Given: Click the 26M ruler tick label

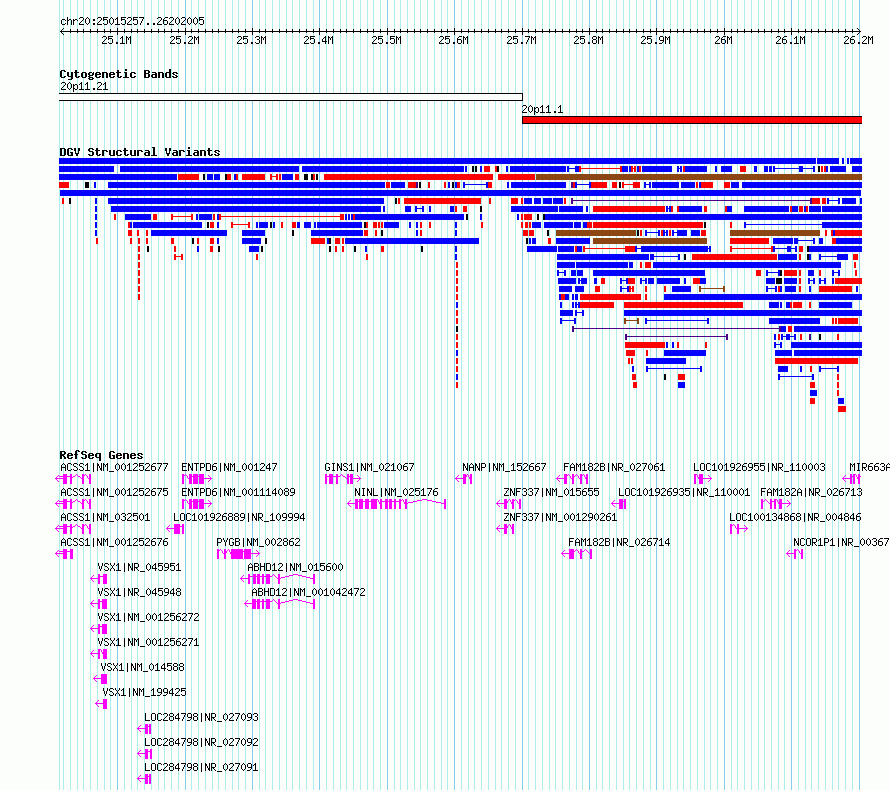Looking at the screenshot, I should pos(723,40).
